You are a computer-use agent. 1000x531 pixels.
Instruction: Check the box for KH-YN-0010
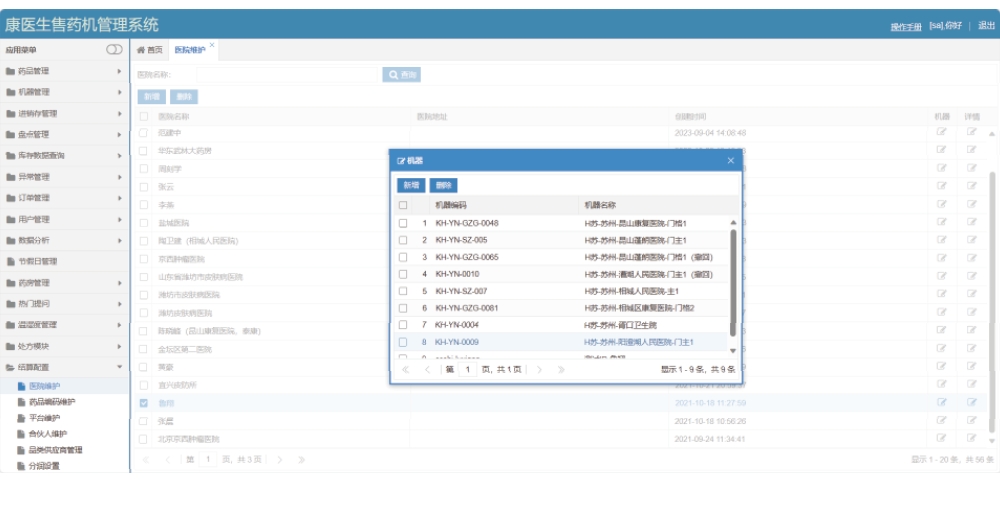(403, 274)
